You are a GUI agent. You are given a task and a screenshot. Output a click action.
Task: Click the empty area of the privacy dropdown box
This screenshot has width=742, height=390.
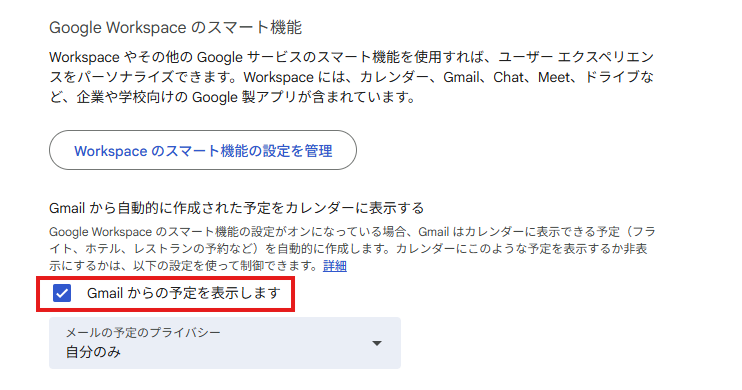tap(284, 343)
